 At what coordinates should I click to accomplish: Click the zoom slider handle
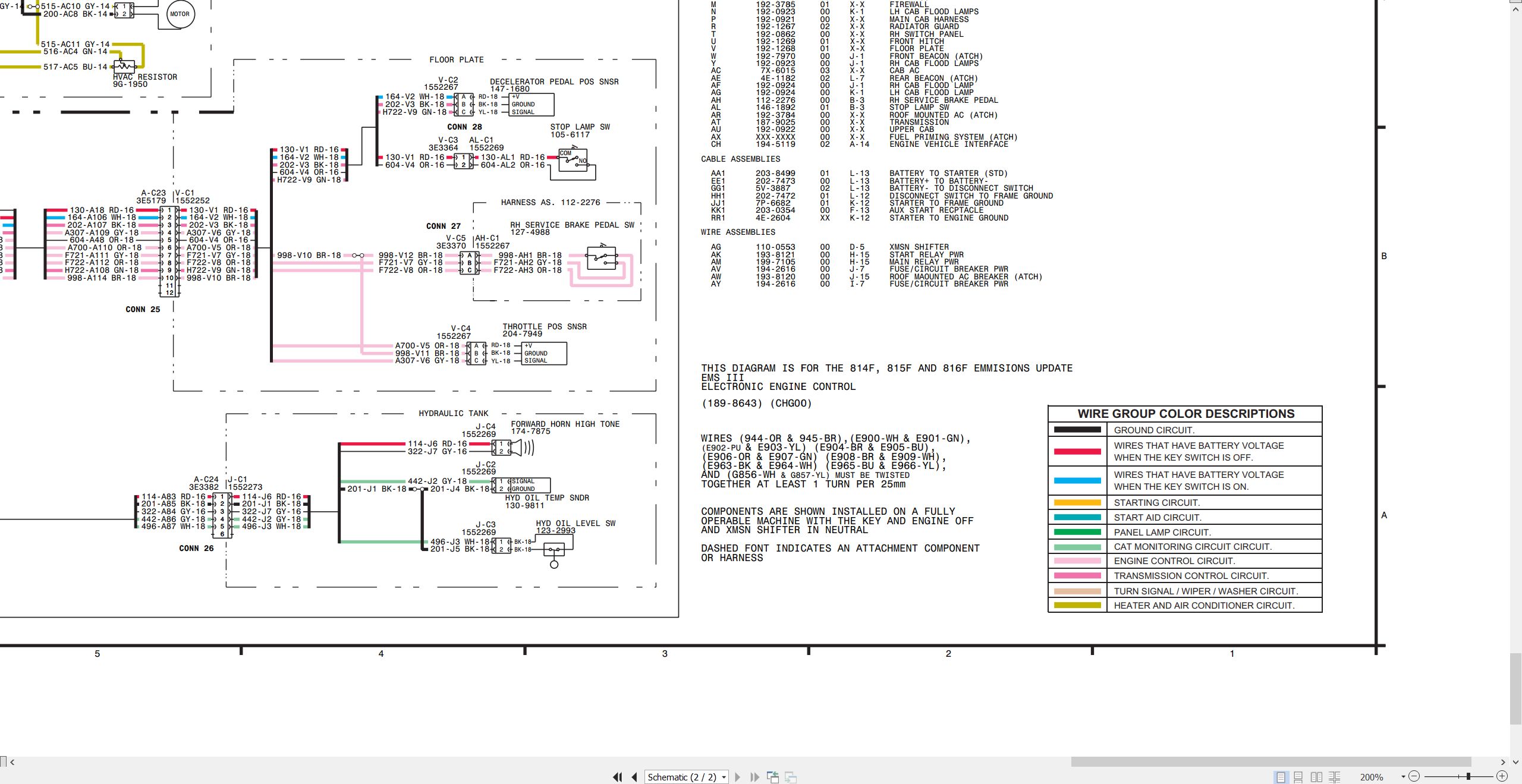pos(1468,776)
